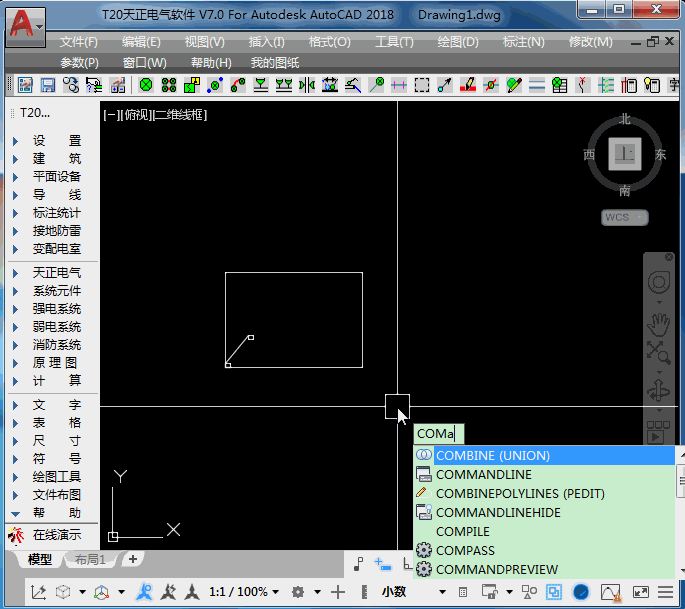Open the WCS coordinate system dropdown
The height and width of the screenshot is (609, 685).
click(x=625, y=217)
